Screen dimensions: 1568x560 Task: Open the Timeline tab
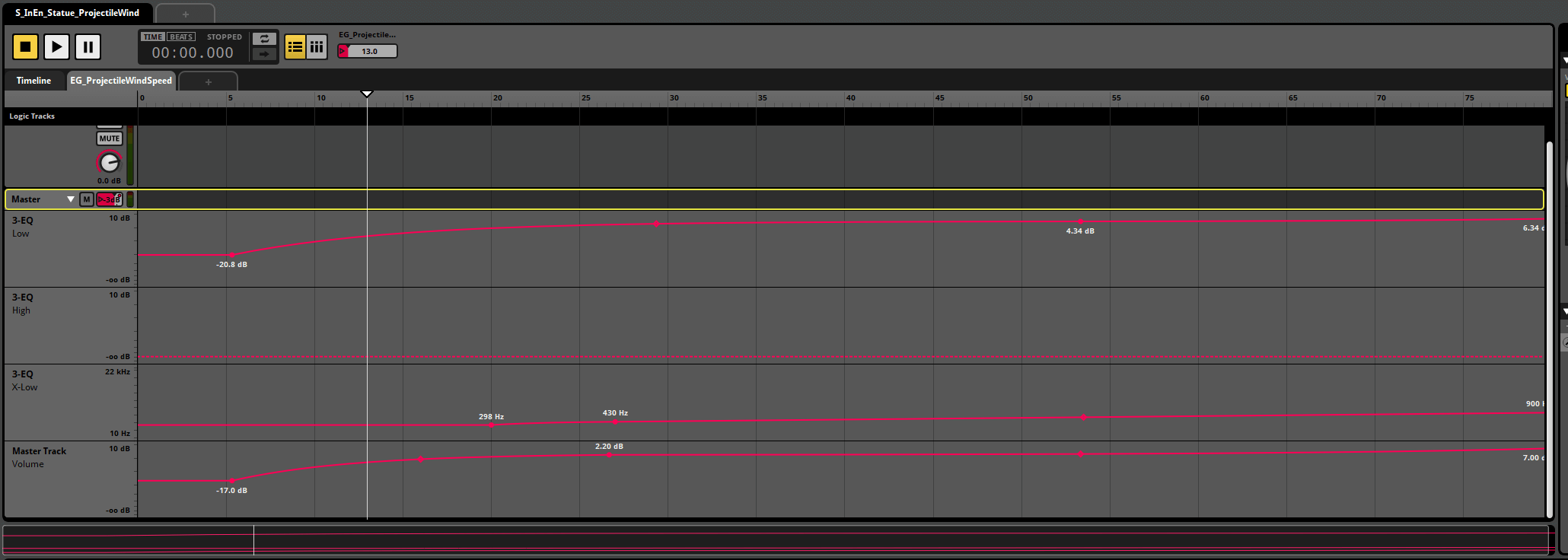[33, 81]
